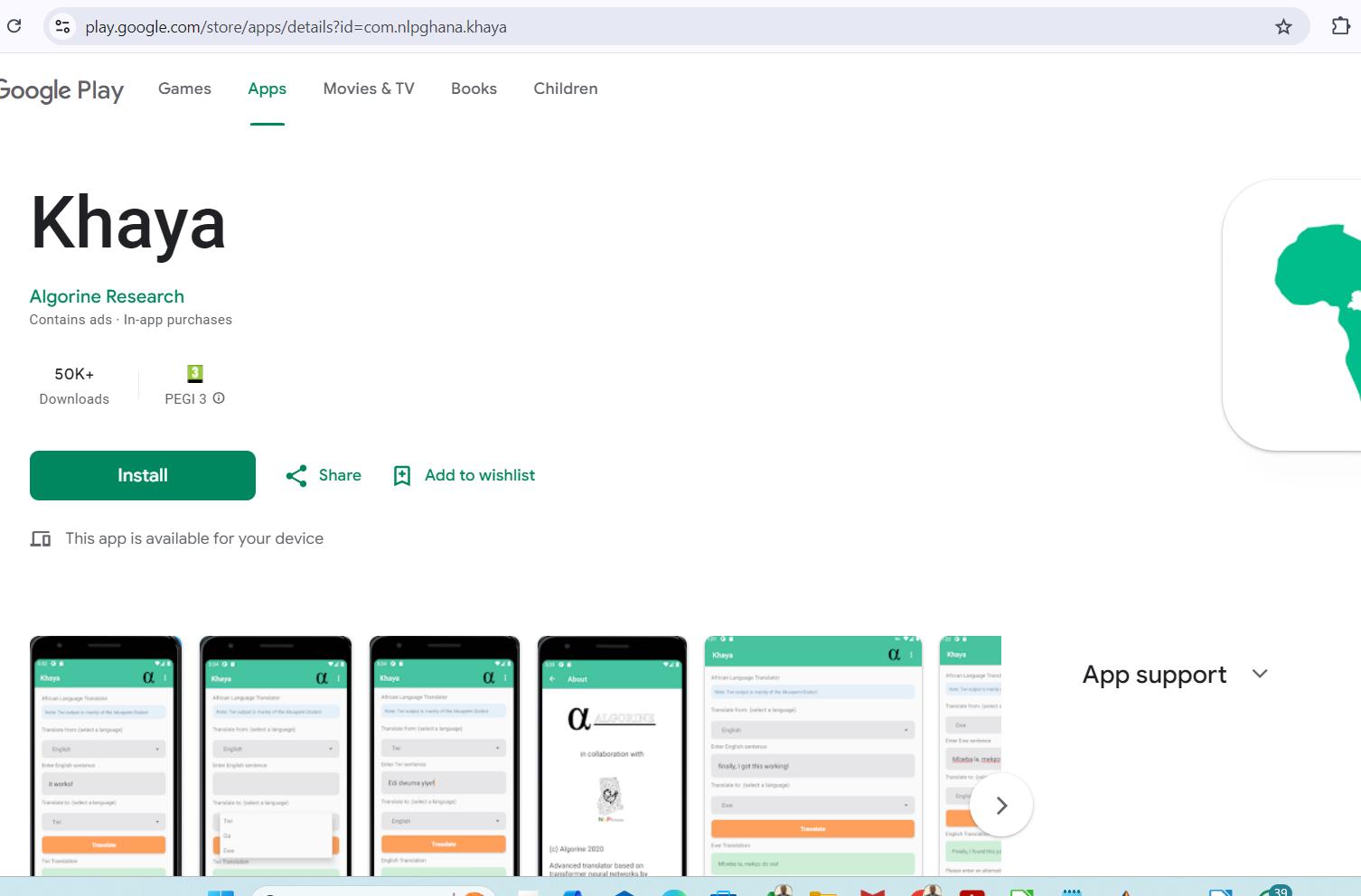The width and height of the screenshot is (1361, 896).
Task: Bookmark this page with the star icon
Action: [x=1283, y=26]
